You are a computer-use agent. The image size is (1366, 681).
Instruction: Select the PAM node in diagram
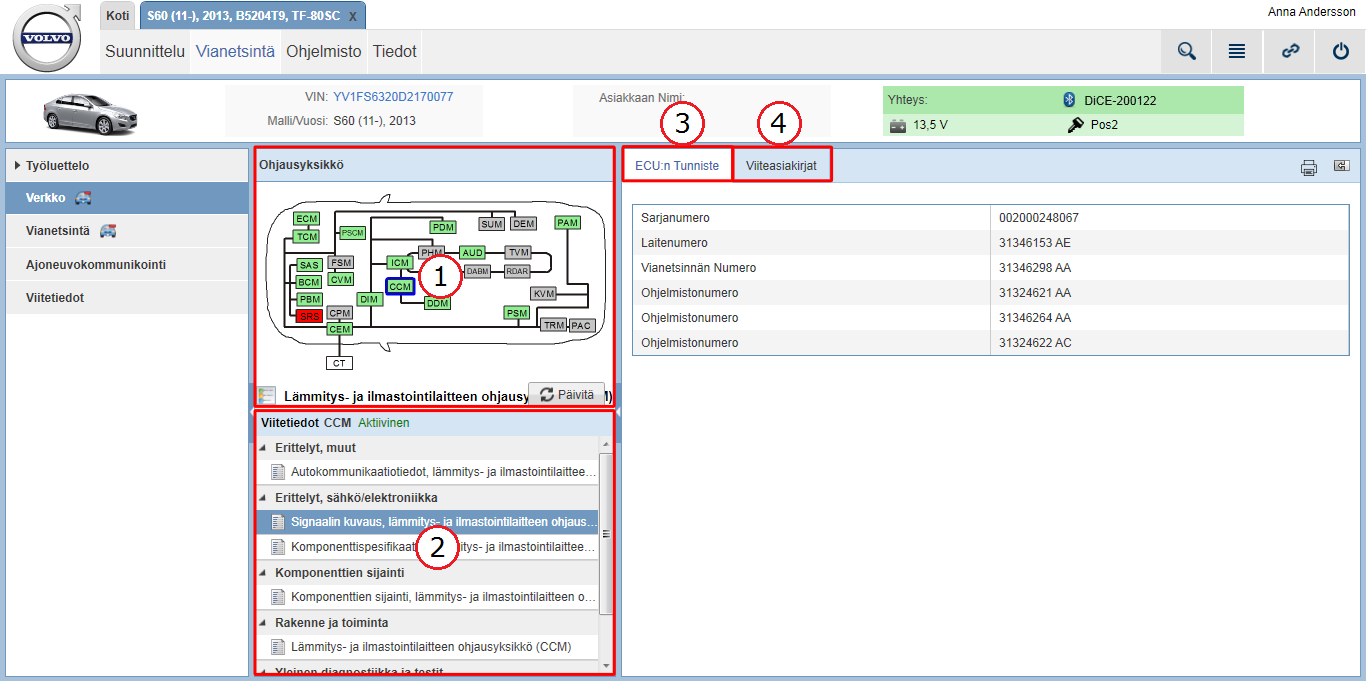[568, 222]
